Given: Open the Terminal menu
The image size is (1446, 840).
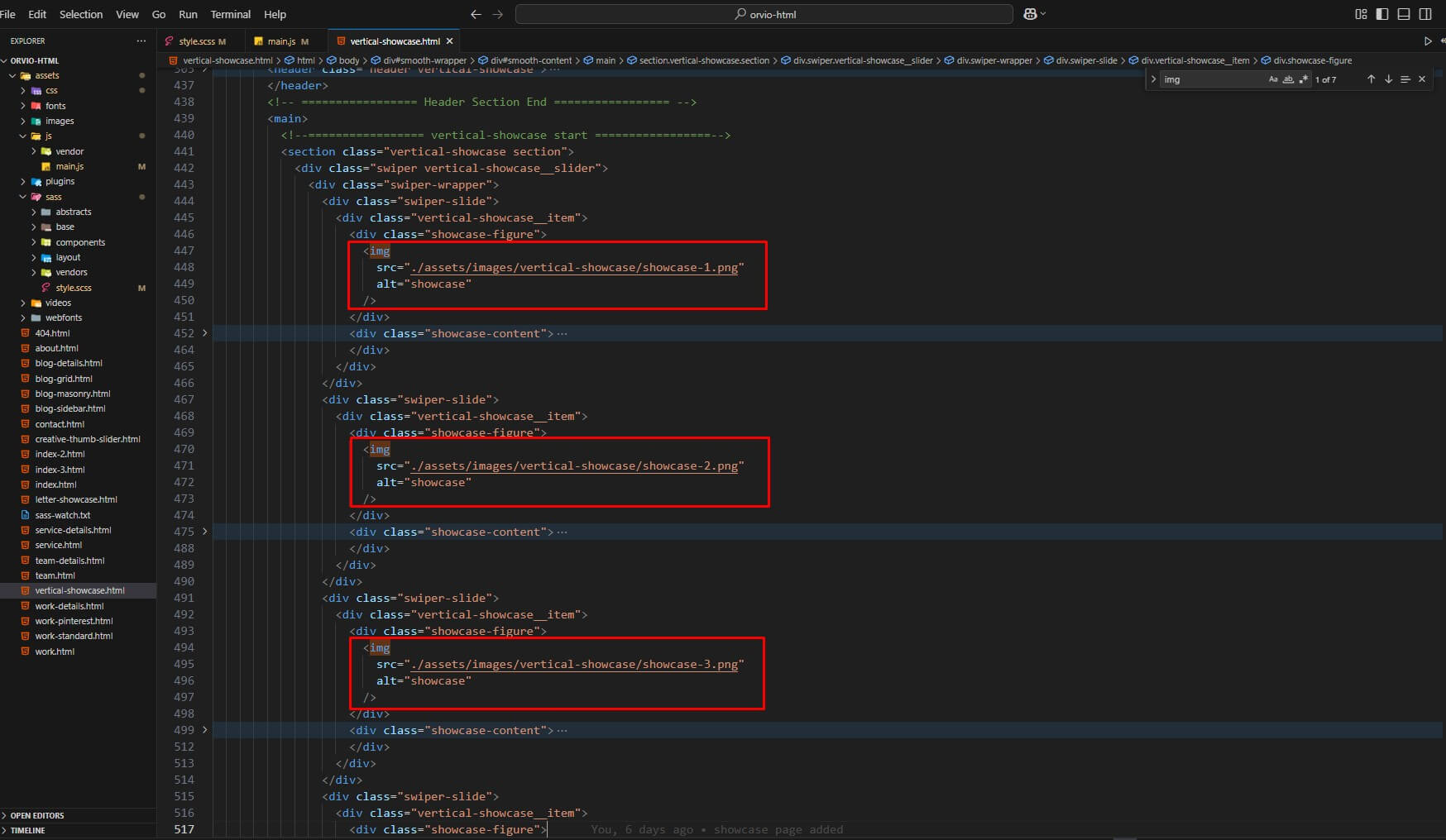Looking at the screenshot, I should coord(230,14).
